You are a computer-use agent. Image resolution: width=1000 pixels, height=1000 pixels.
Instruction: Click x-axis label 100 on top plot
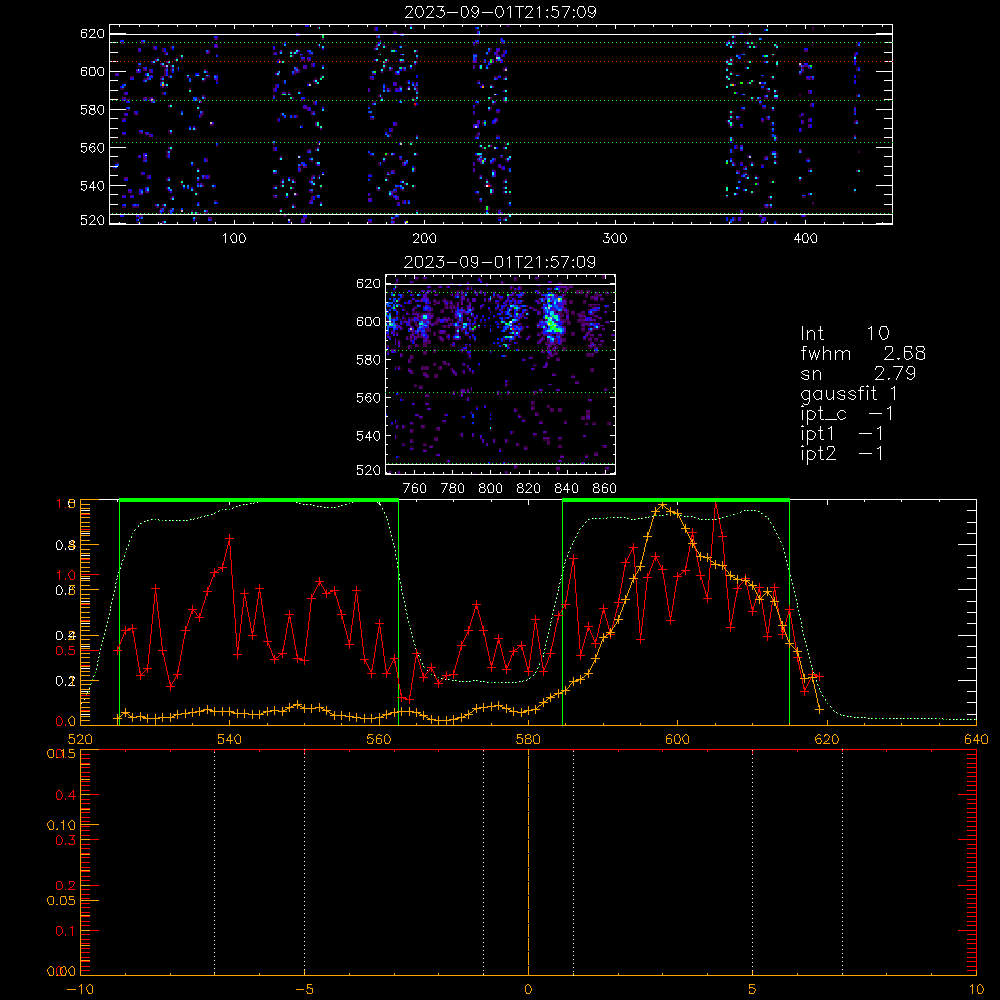click(x=234, y=239)
